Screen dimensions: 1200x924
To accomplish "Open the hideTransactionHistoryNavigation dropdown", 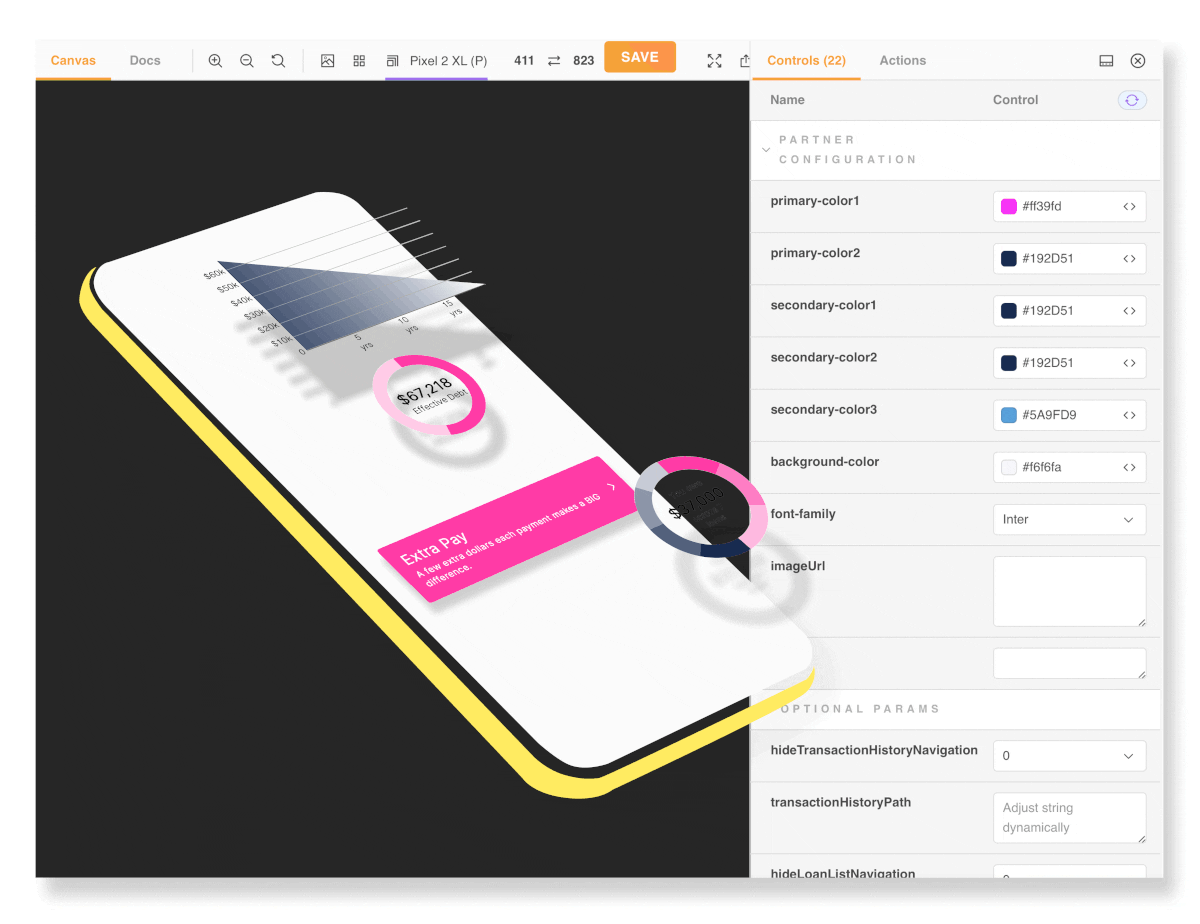I will (1069, 756).
